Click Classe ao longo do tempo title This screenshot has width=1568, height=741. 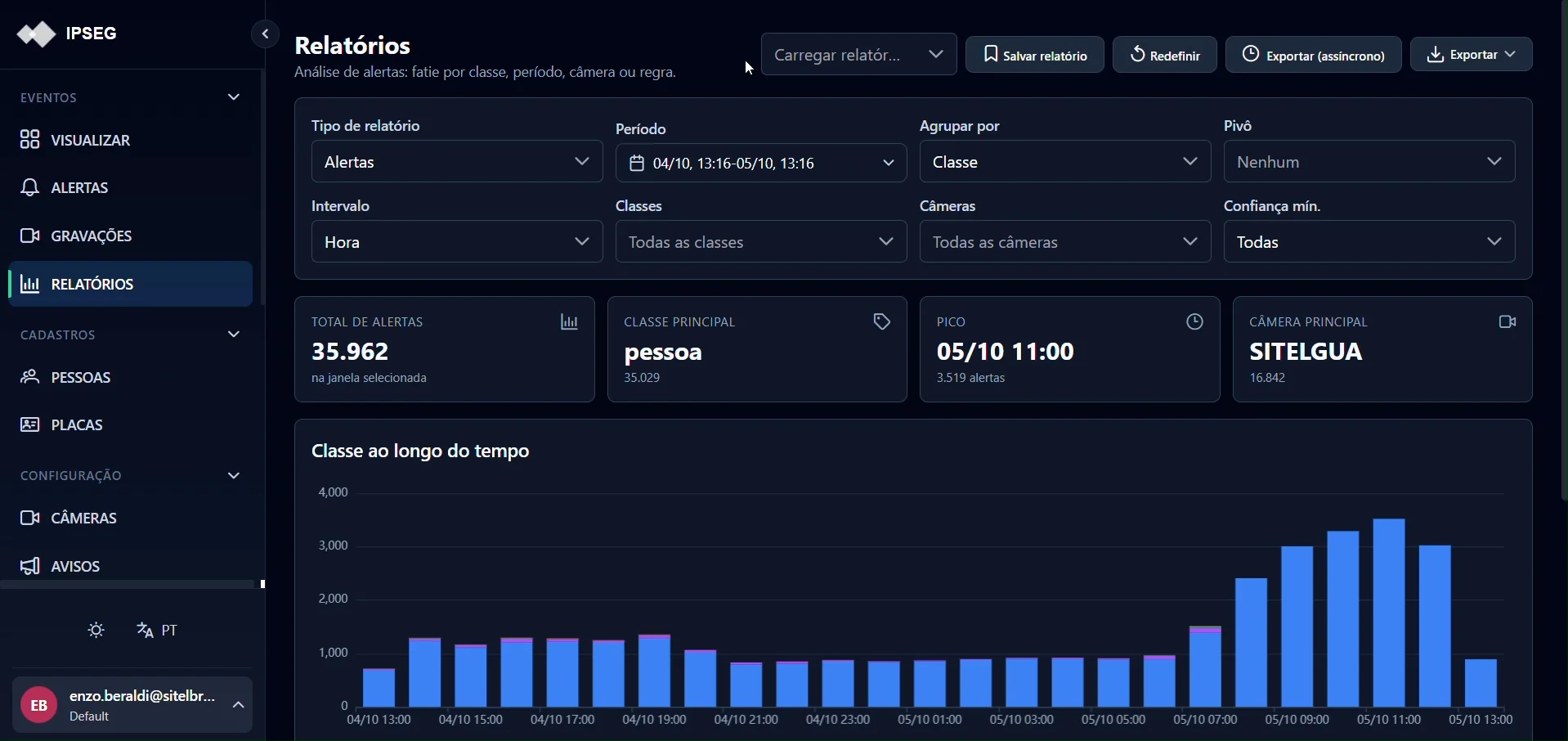click(421, 451)
